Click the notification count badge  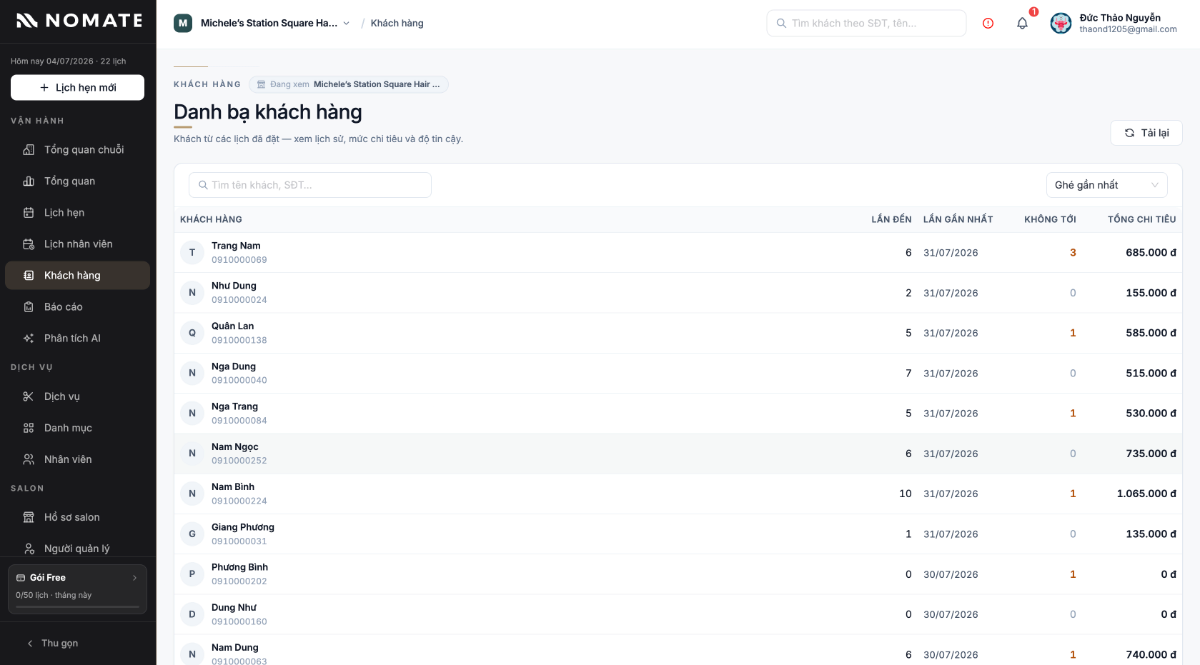(x=1033, y=12)
